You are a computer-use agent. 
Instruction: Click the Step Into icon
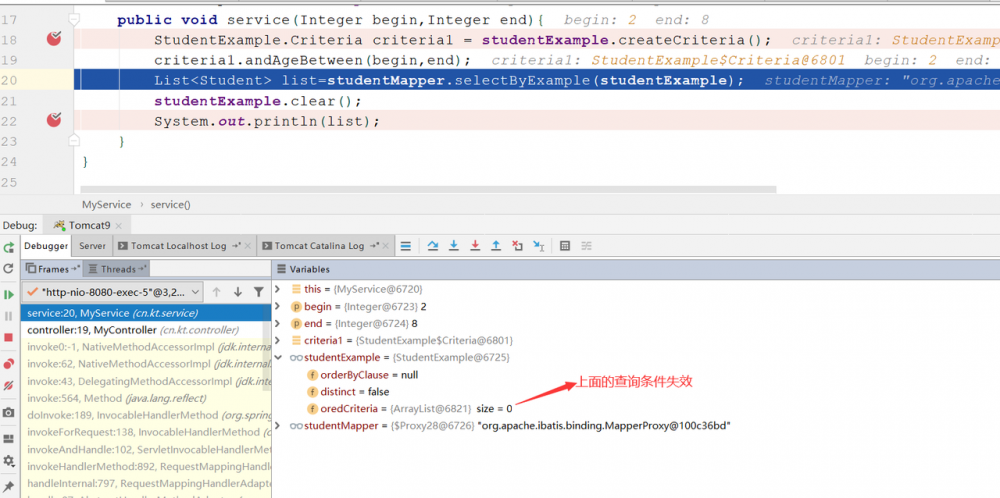point(453,245)
